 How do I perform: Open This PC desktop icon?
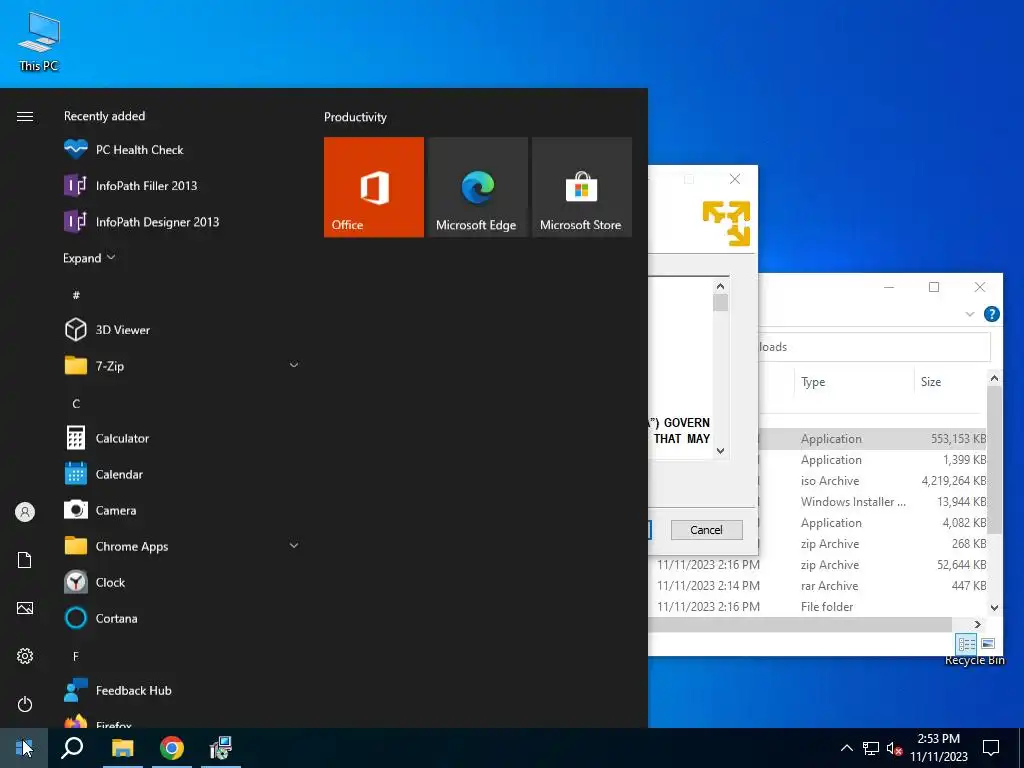39,40
